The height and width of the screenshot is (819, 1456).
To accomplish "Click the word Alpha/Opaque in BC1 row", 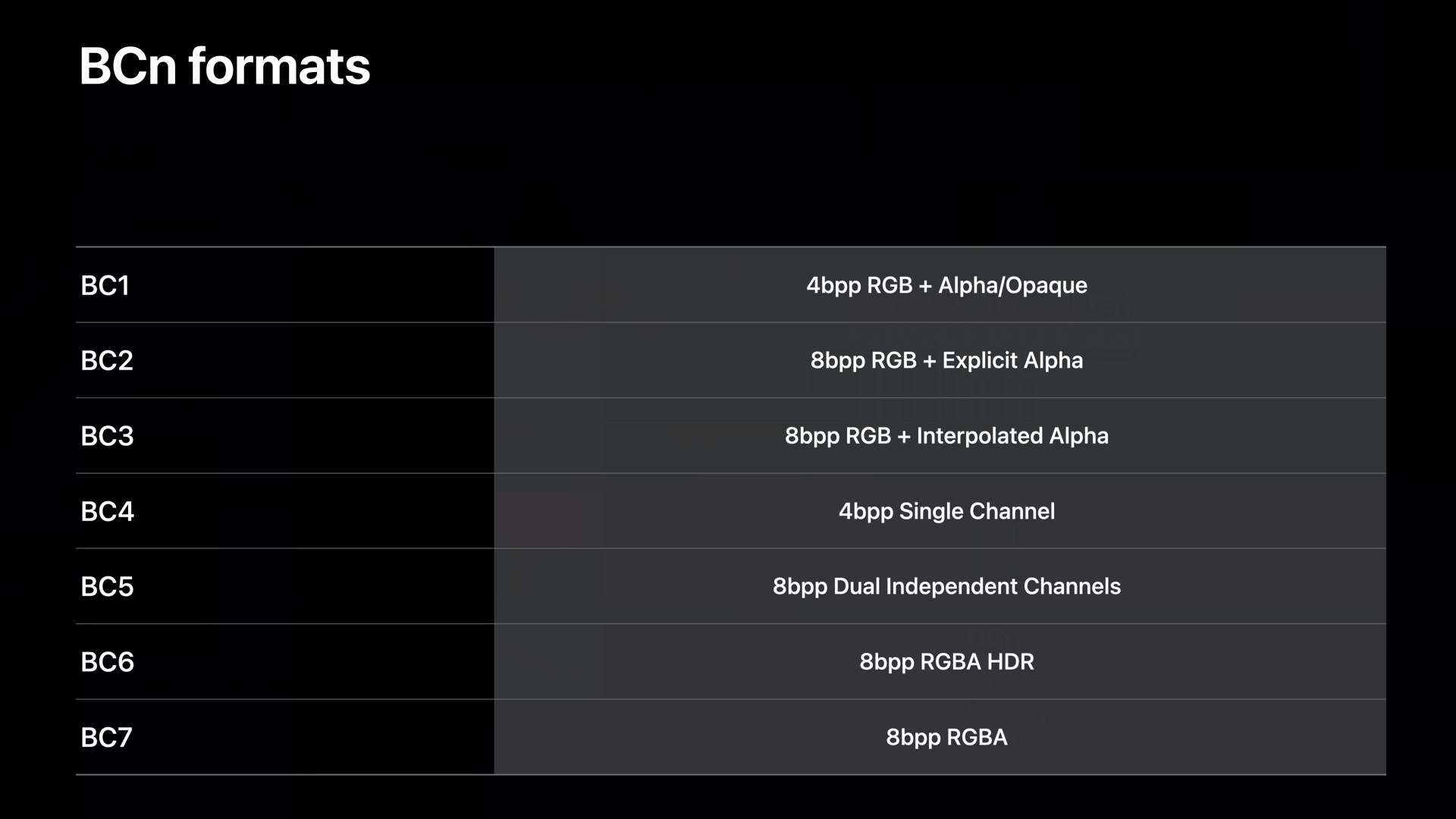I will pyautogui.click(x=1012, y=286).
